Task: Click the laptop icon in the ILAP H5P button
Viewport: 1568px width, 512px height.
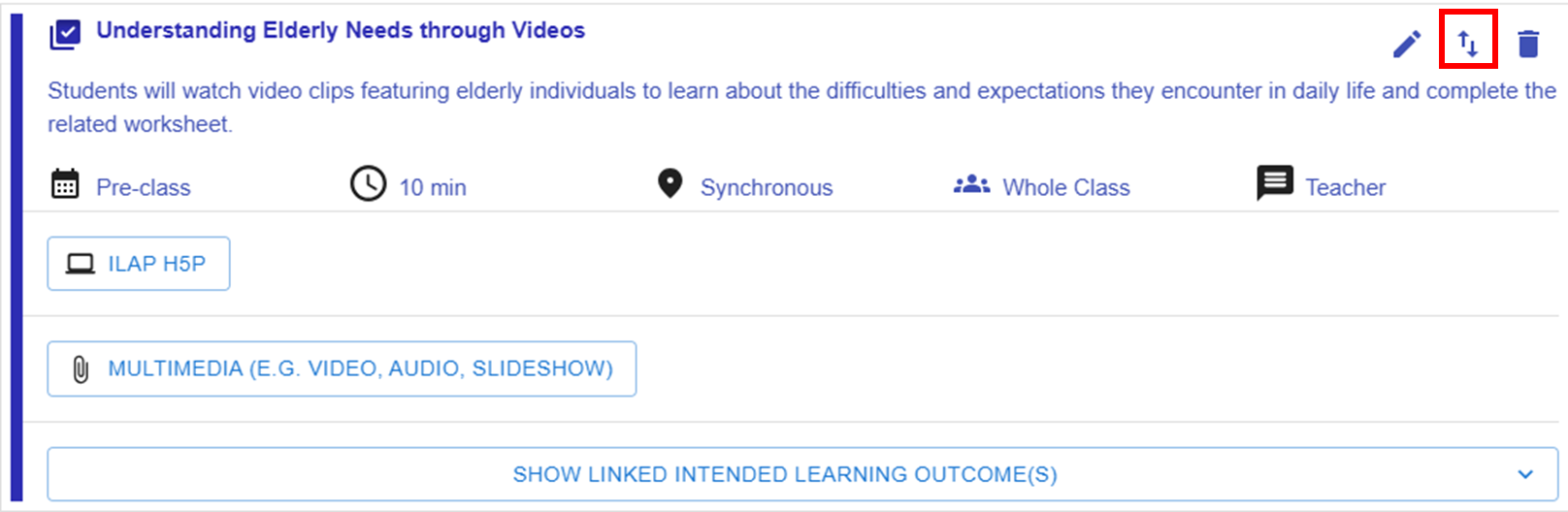Action: pos(80,264)
